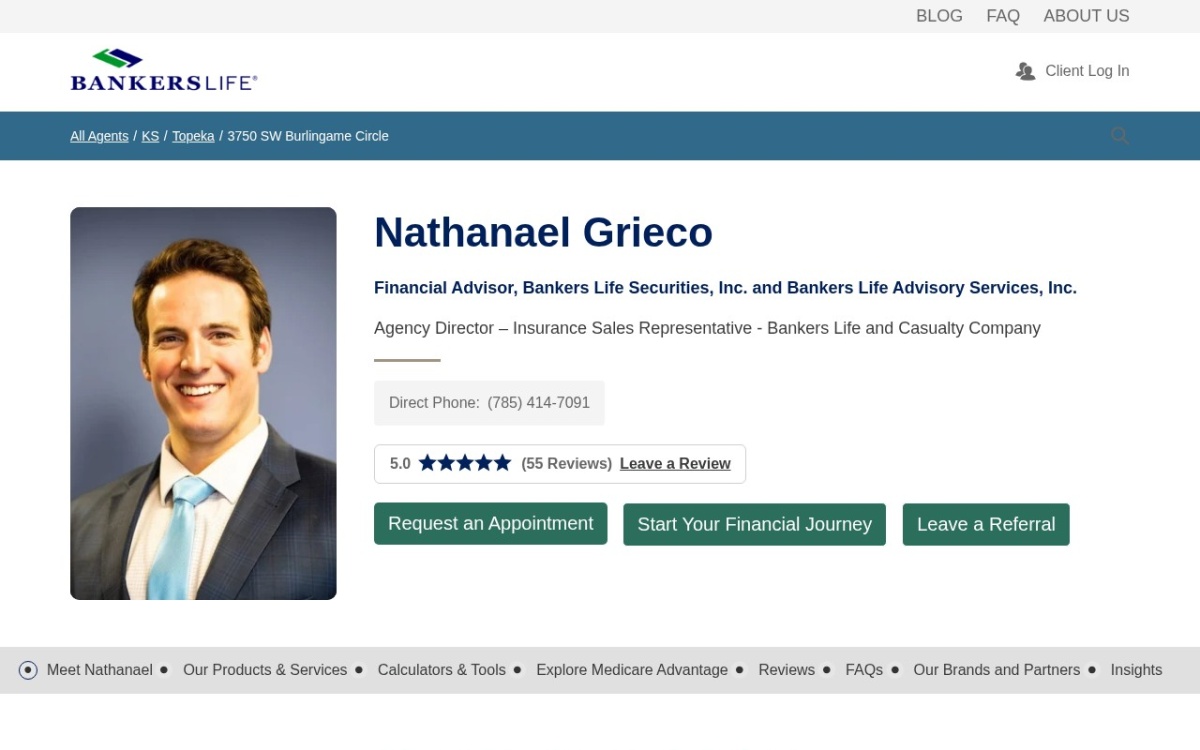Jump to Meet Nathanael section
Viewport: 1200px width, 750px height.
100,670
